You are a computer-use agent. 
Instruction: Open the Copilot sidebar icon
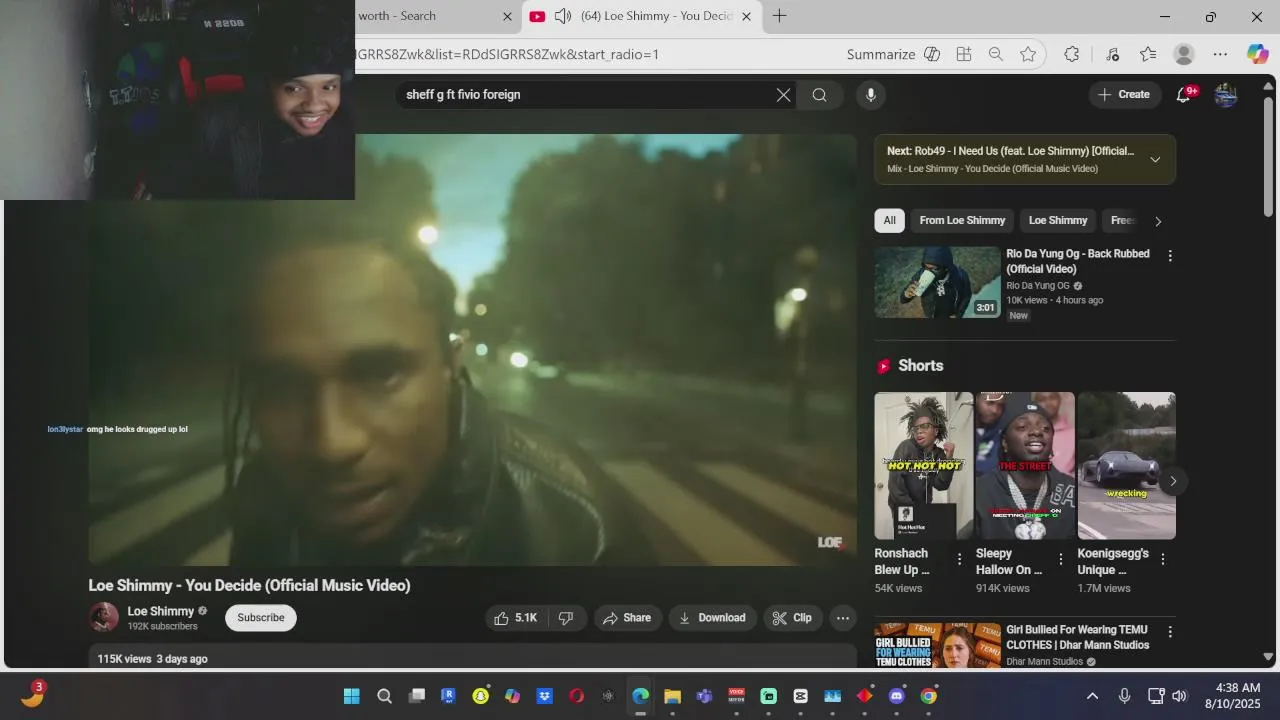[1257, 54]
